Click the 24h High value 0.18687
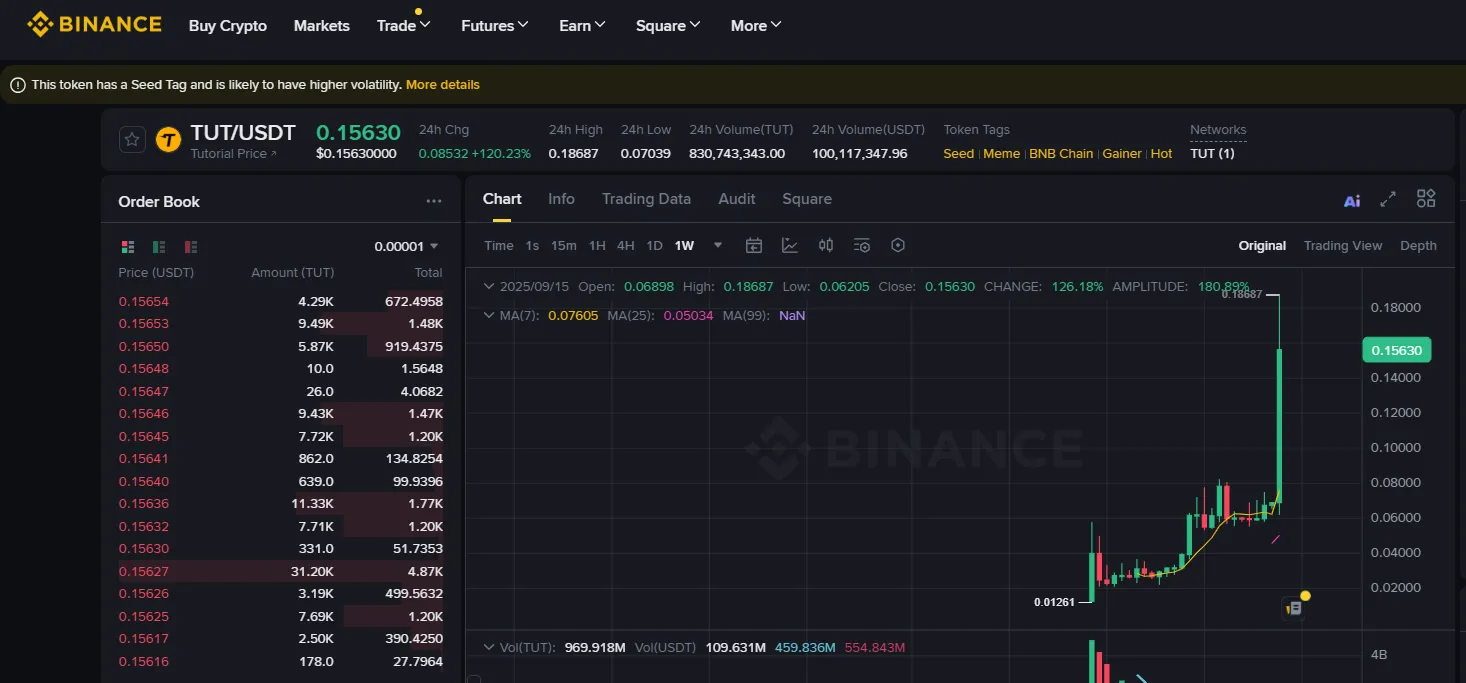The image size is (1466, 683). click(574, 154)
